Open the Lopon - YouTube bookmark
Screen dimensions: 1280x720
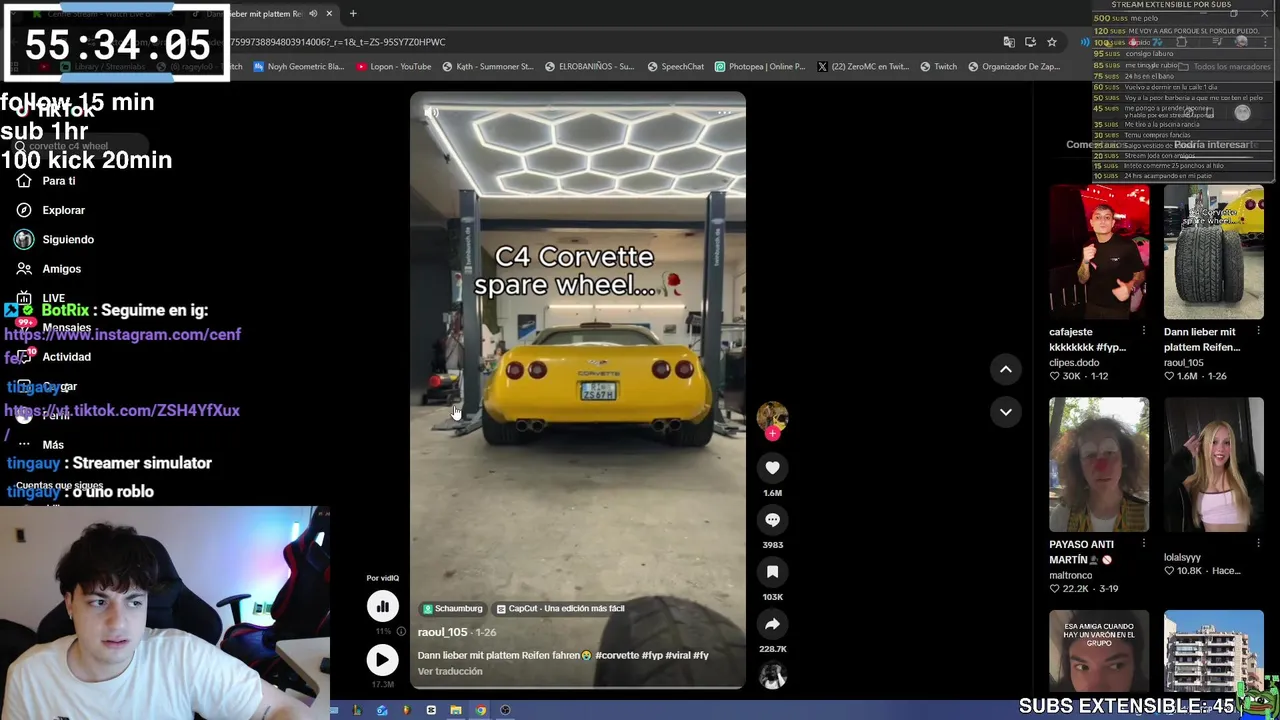tap(394, 67)
